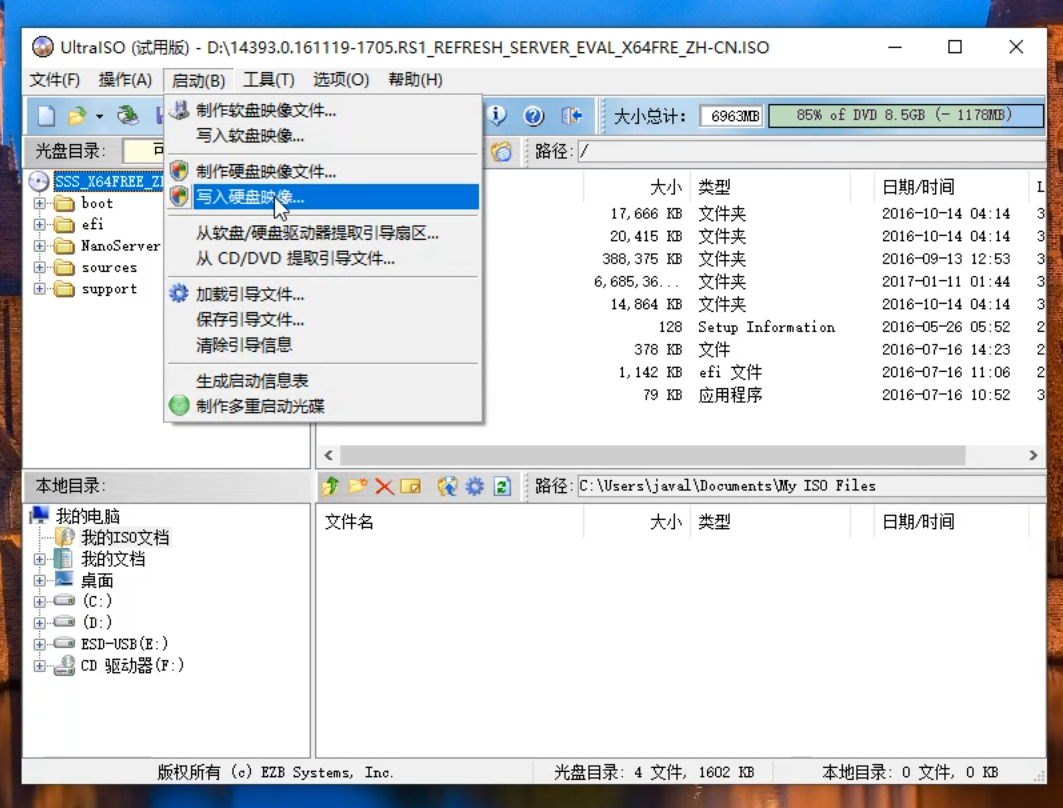Click the upper 路径 field showing /
Screen dimensions: 1063x808
[811, 151]
